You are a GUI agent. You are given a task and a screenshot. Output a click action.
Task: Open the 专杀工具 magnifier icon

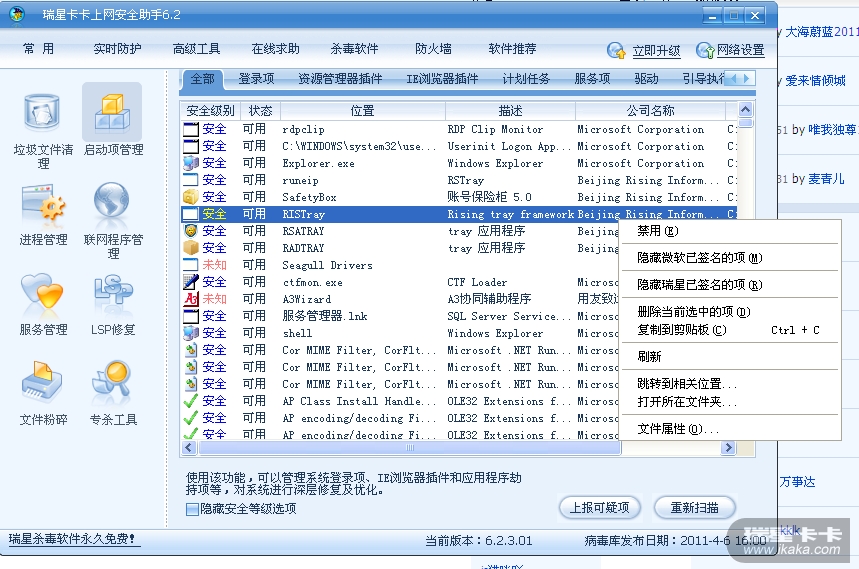pyautogui.click(x=112, y=381)
